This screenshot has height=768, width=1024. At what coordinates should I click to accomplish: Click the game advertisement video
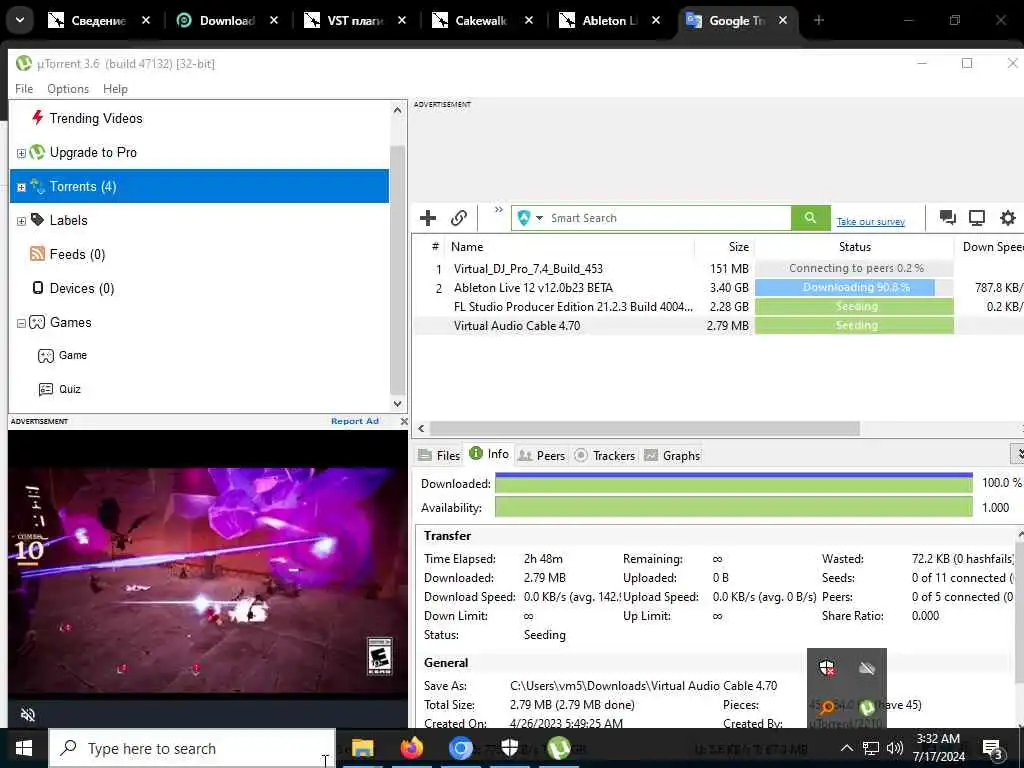208,579
